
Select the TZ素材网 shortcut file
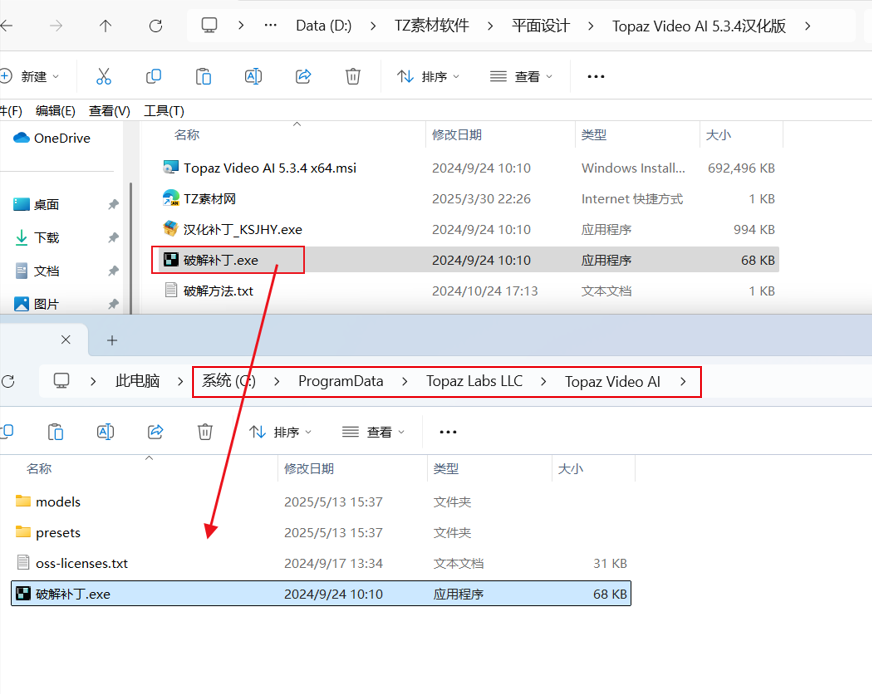coord(468,199)
